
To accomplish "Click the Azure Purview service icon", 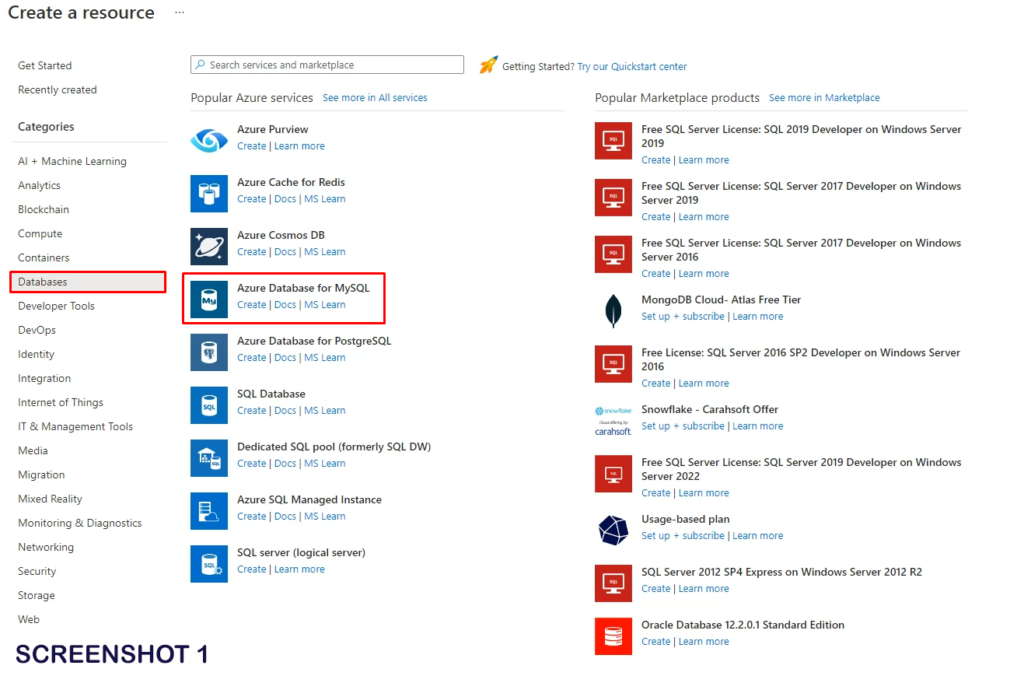I will click(209, 140).
